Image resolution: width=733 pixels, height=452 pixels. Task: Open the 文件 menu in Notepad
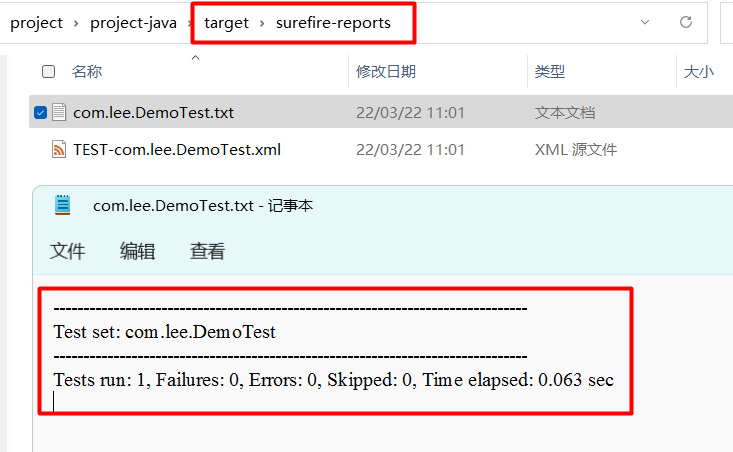click(68, 251)
